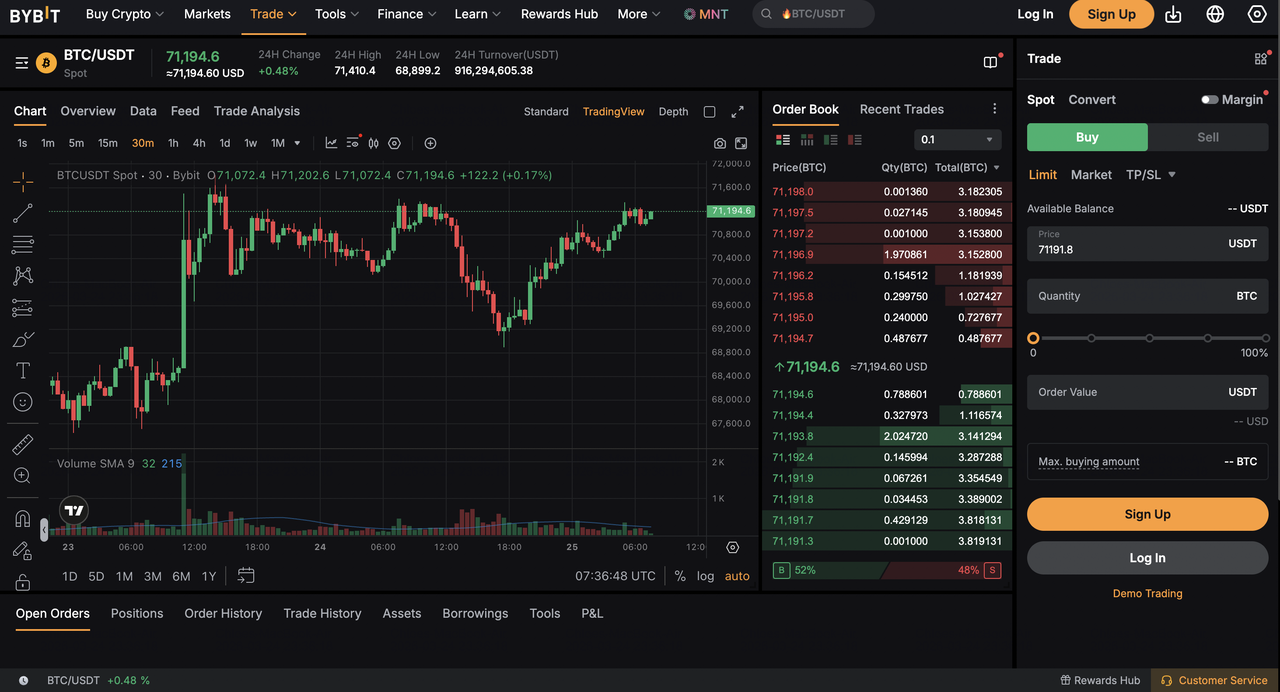This screenshot has width=1280, height=692.
Task: Open the candlestick chart type icon
Action: click(373, 143)
